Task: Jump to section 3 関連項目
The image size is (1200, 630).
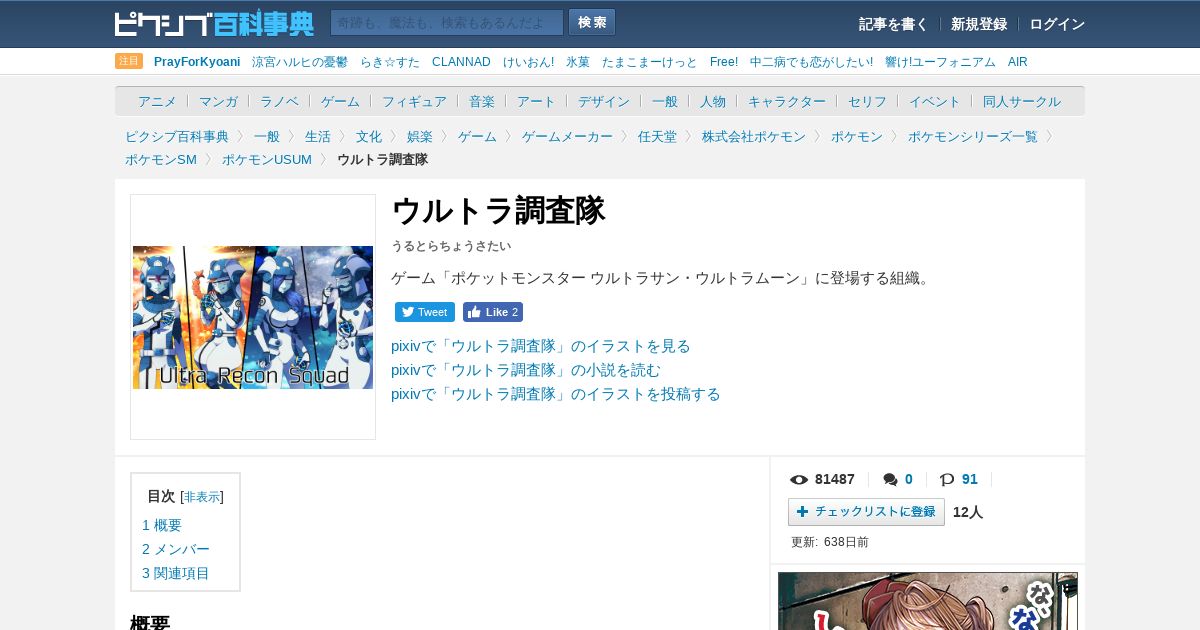Action: pos(176,573)
